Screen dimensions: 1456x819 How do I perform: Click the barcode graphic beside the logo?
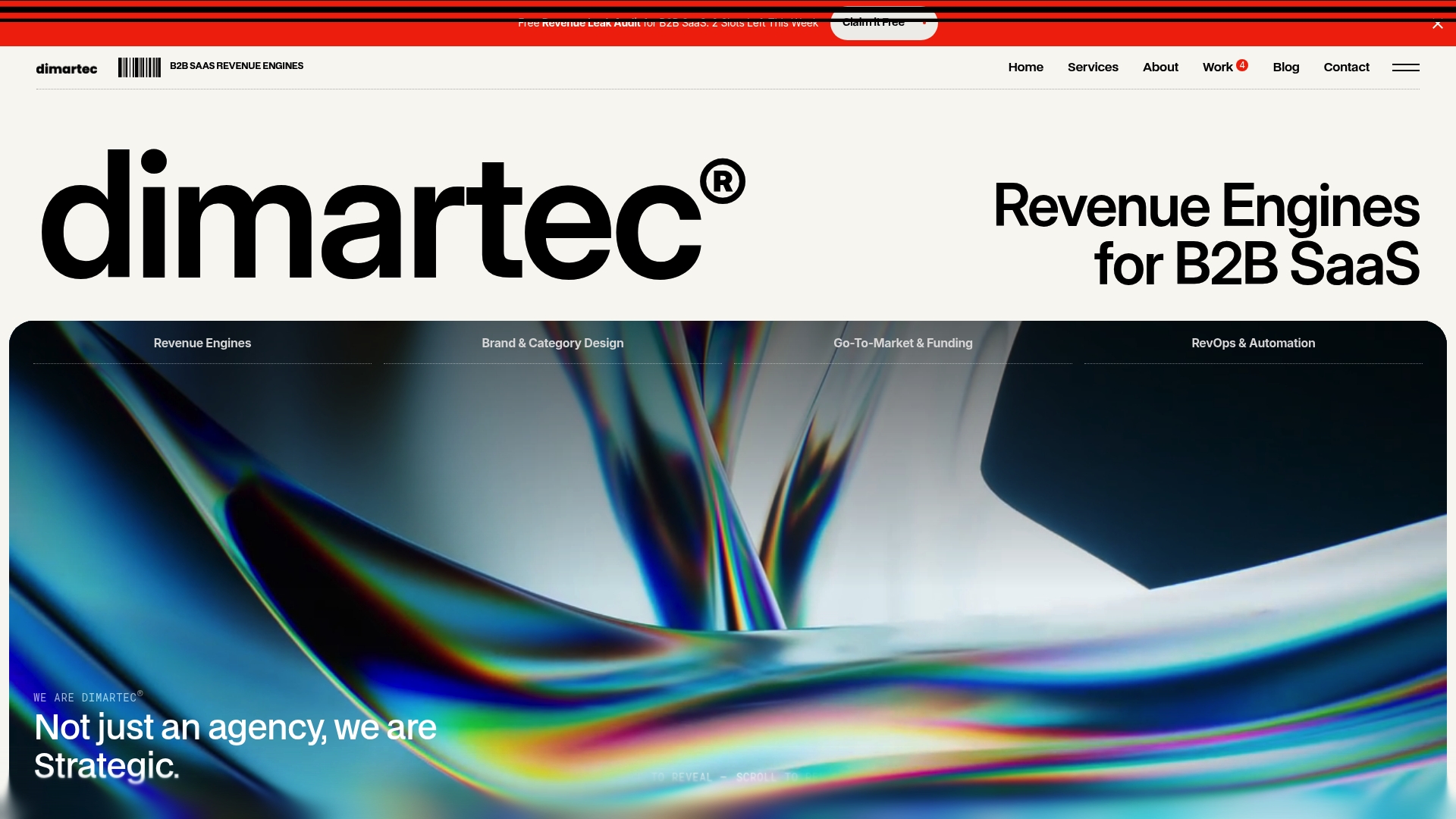[140, 67]
